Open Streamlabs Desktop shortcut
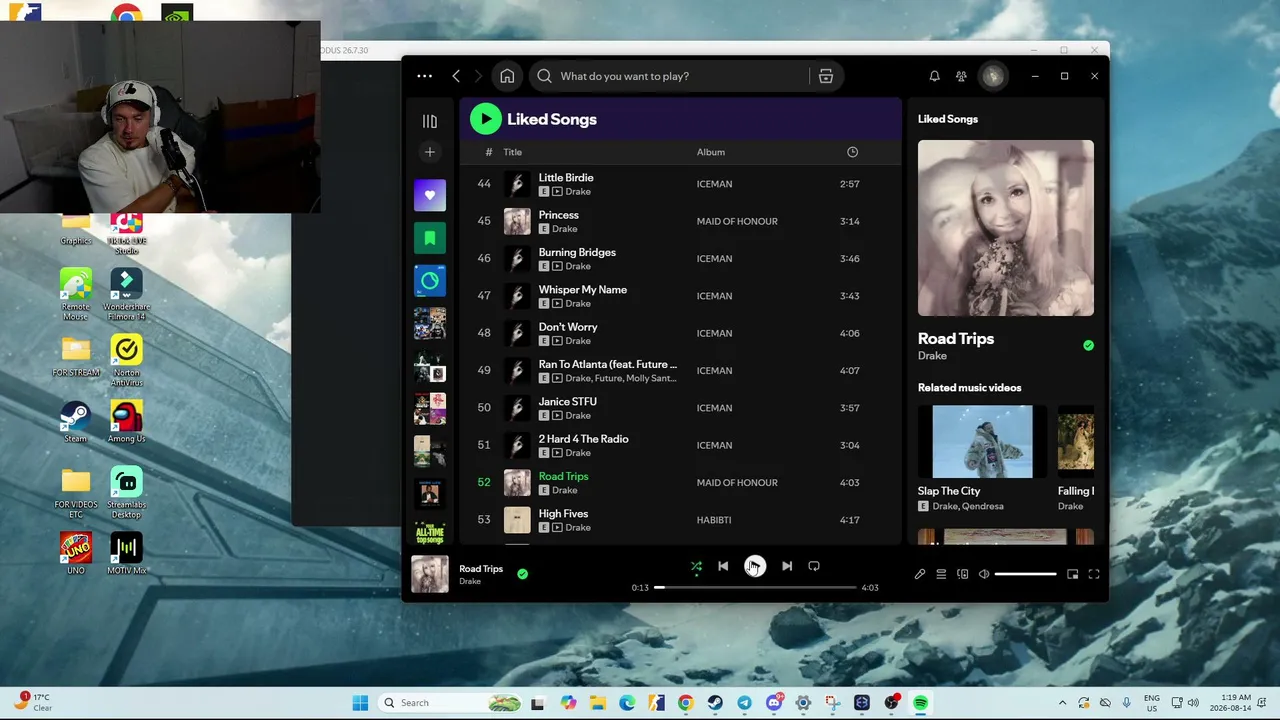This screenshot has height=720, width=1280. 127,492
